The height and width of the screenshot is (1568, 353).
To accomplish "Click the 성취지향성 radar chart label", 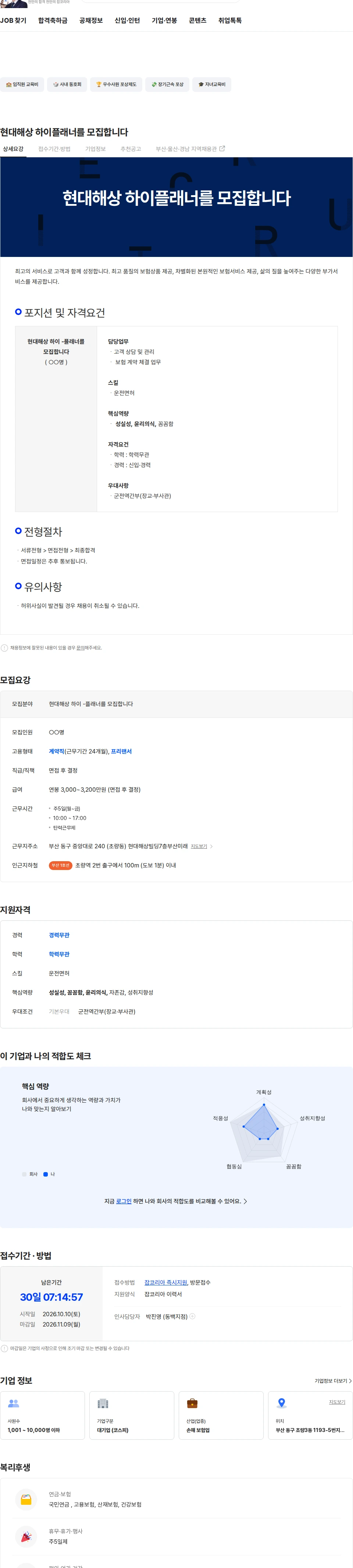I will [x=312, y=1118].
